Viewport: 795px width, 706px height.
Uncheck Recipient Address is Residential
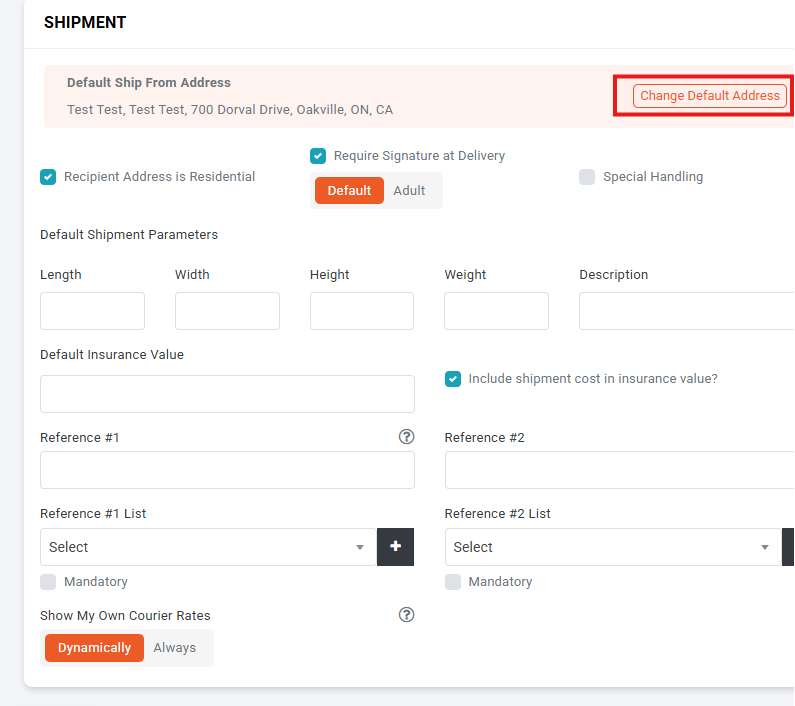48,177
